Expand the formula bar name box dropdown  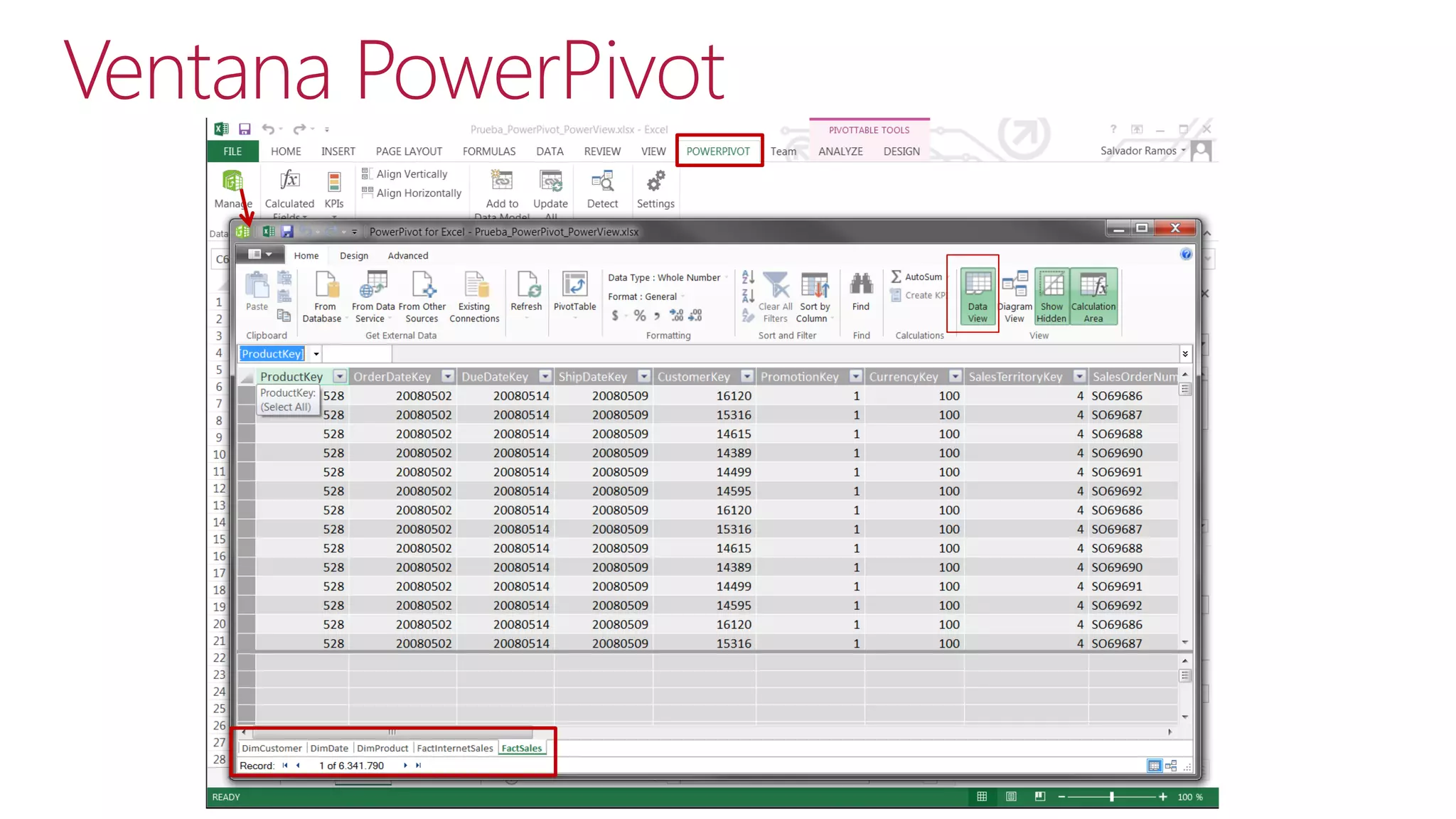coord(316,354)
